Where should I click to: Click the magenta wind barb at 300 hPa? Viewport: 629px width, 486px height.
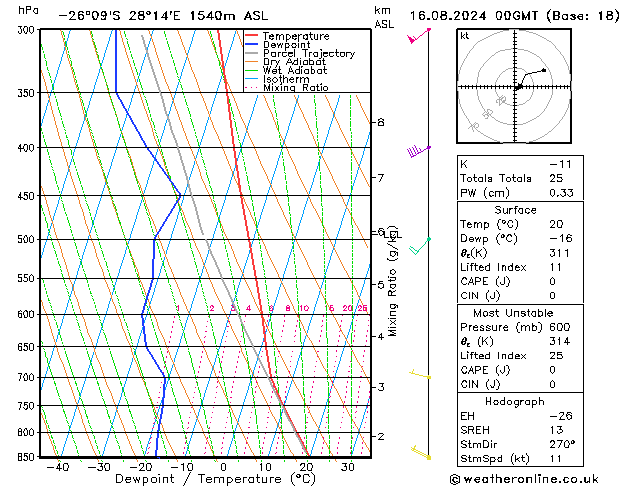pos(419,36)
